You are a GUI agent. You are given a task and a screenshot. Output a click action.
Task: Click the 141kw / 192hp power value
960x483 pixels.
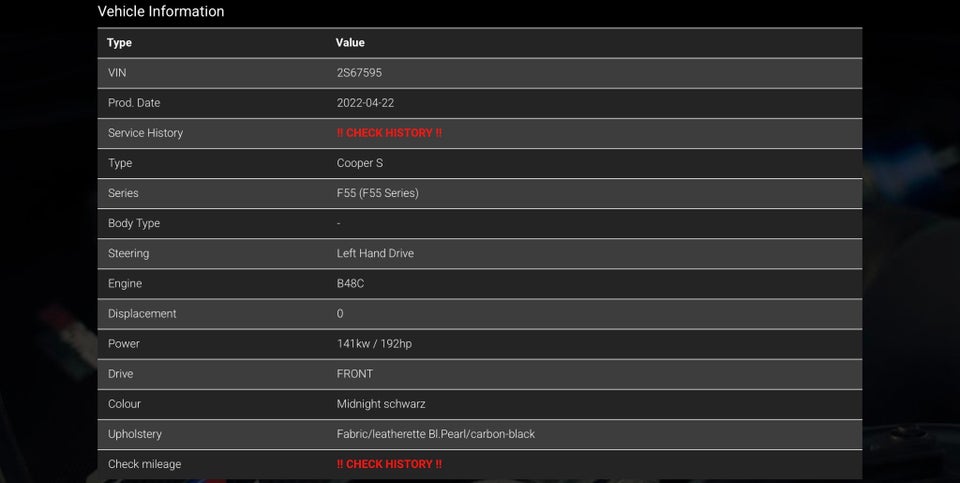pyautogui.click(x=374, y=344)
